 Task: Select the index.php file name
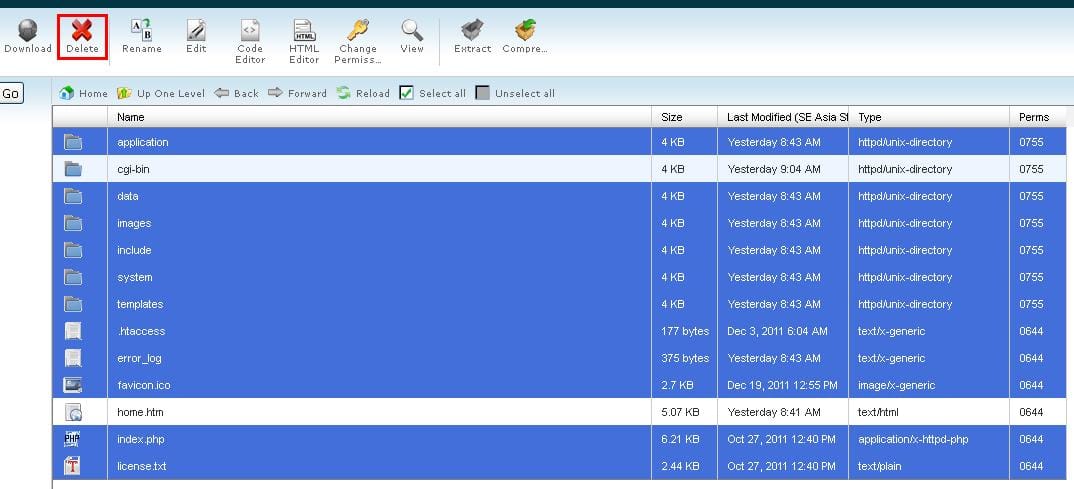click(x=141, y=439)
